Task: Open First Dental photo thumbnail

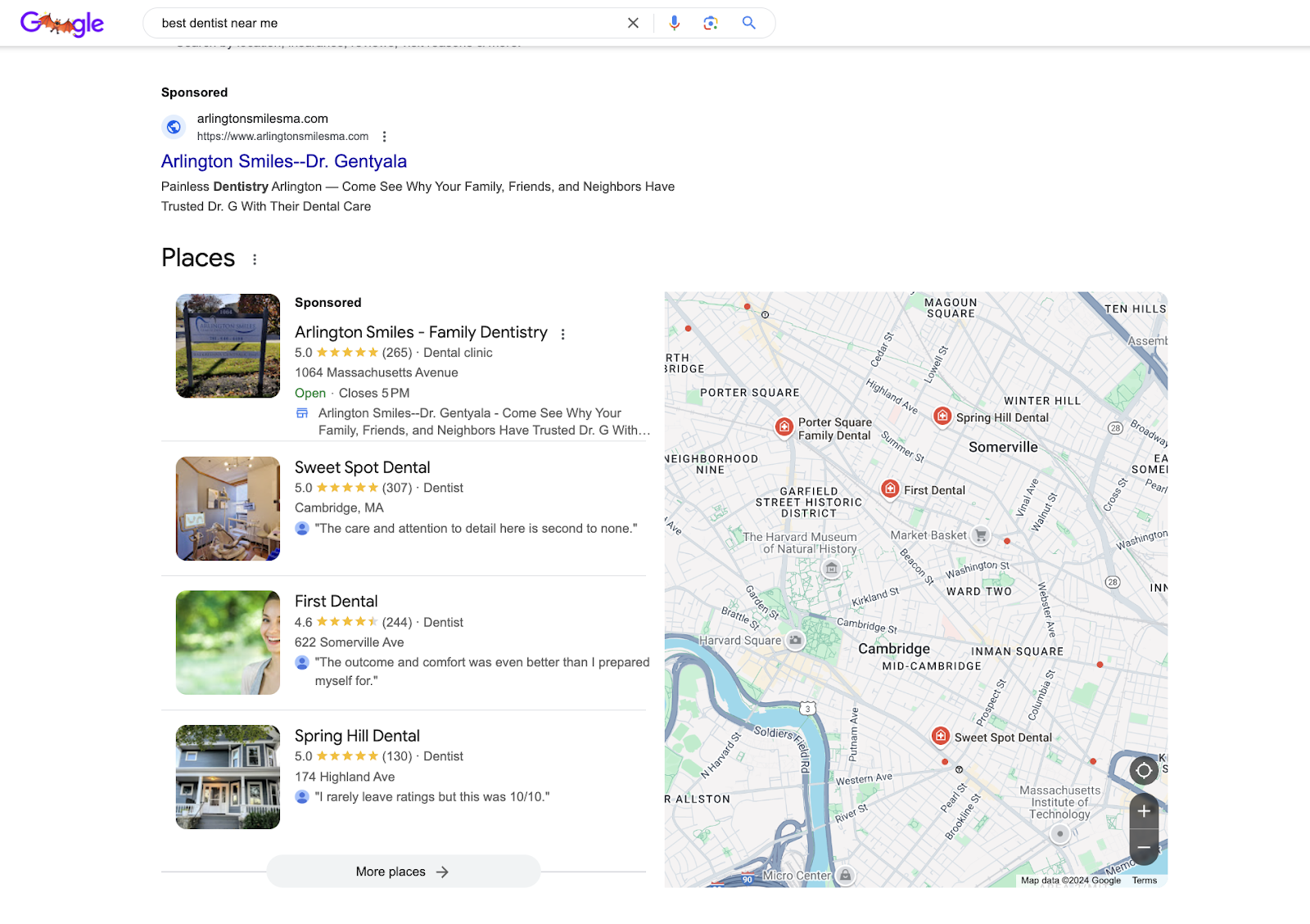Action: [x=228, y=642]
